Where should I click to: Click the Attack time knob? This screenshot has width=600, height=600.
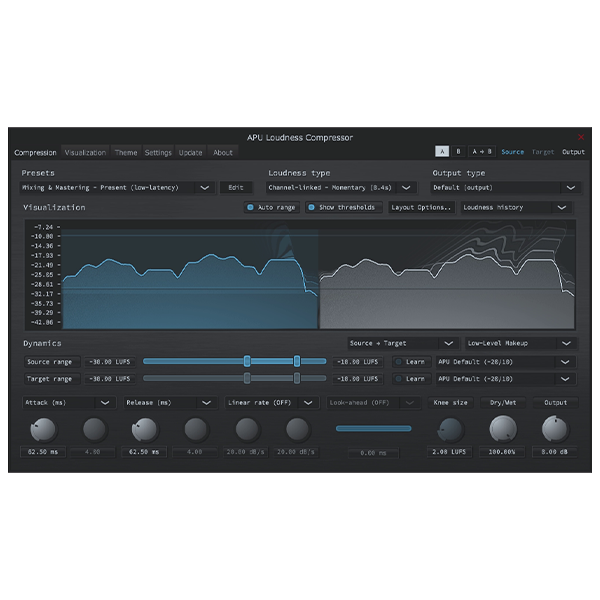click(x=43, y=429)
